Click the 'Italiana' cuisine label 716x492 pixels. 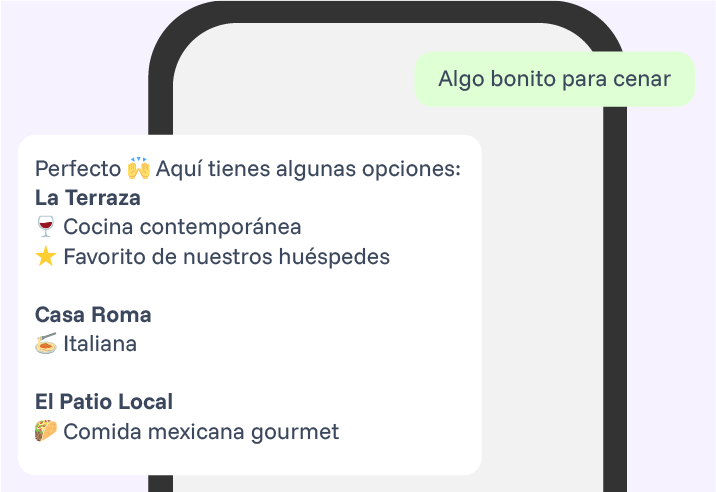coord(100,345)
